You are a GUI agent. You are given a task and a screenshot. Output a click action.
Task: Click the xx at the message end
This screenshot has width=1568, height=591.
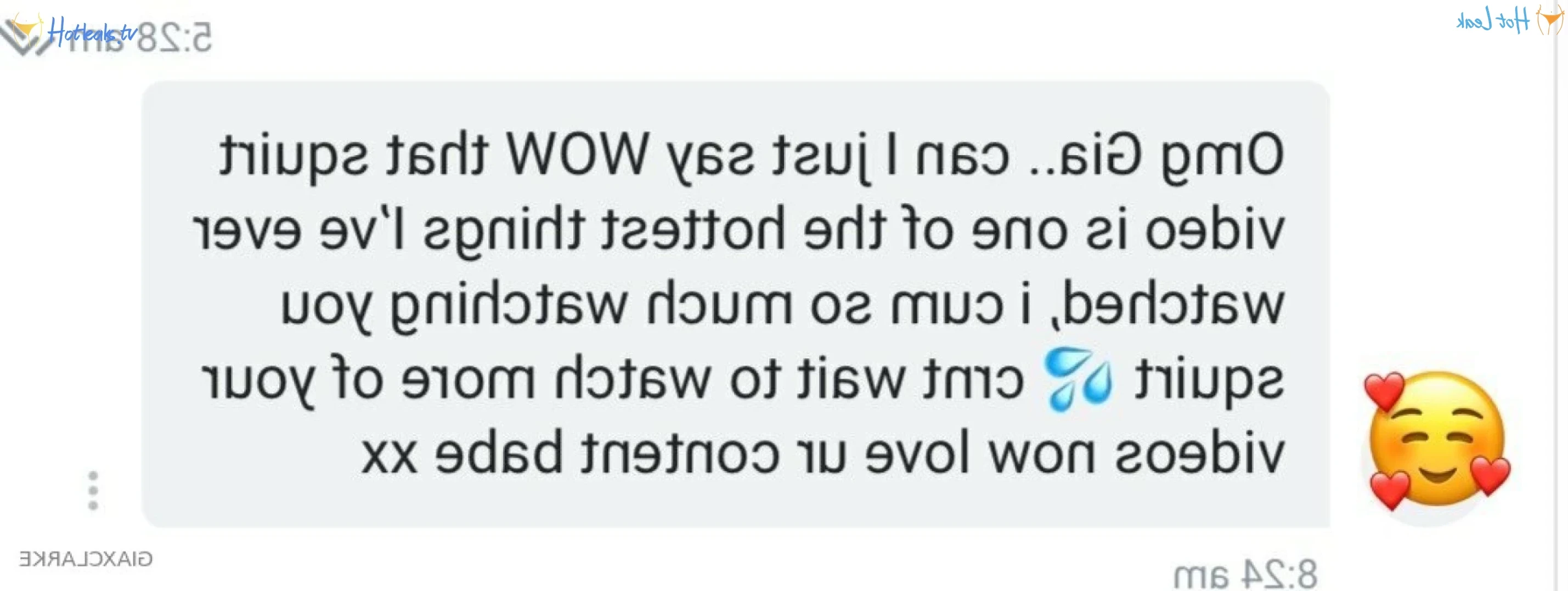coord(388,455)
